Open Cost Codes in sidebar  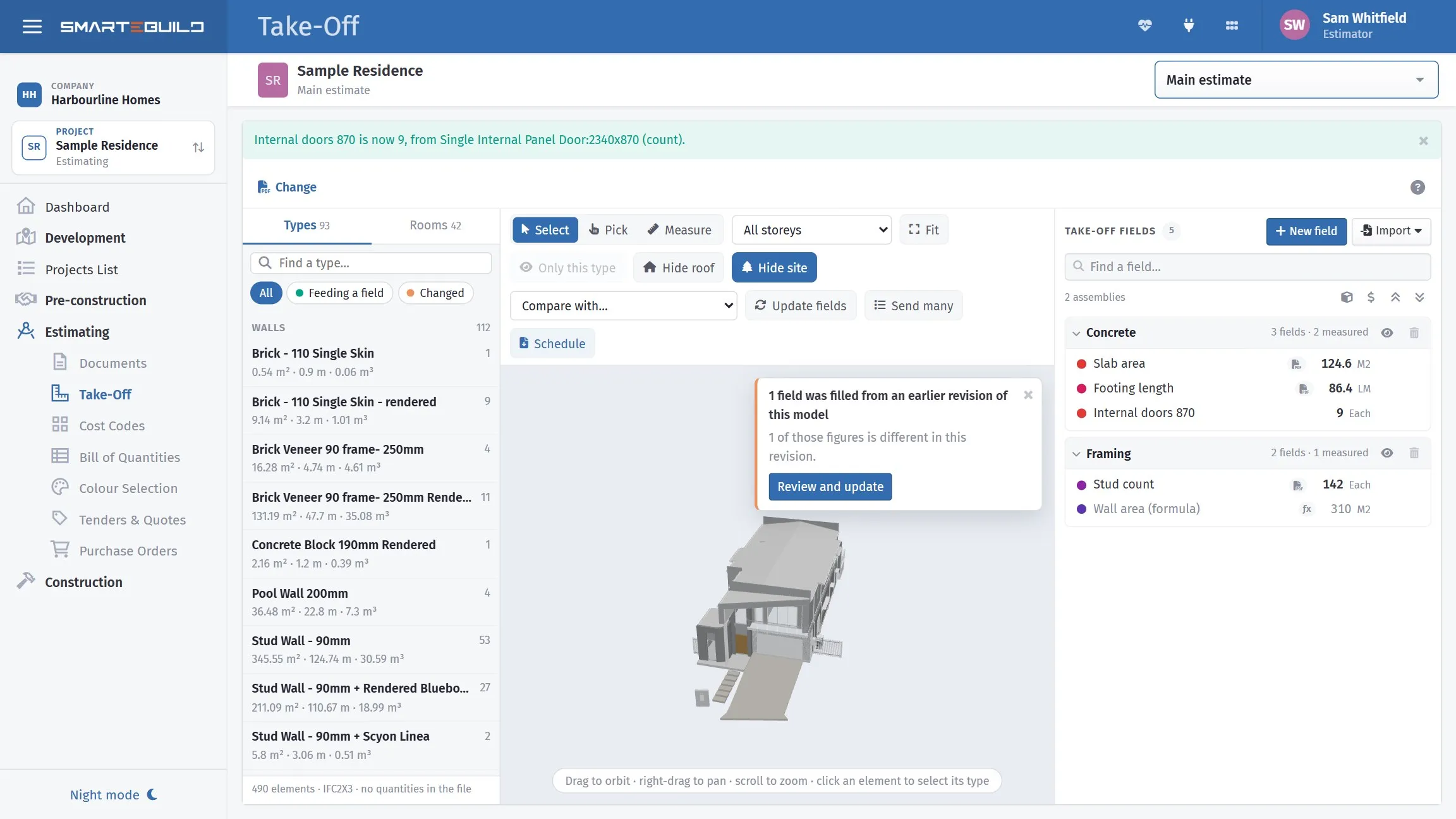click(112, 425)
